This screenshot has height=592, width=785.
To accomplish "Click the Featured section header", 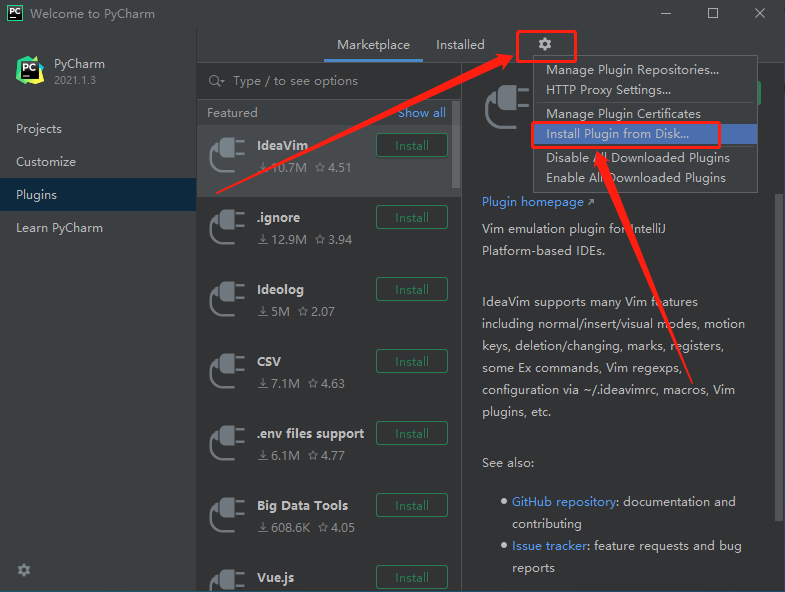I will tap(232, 113).
